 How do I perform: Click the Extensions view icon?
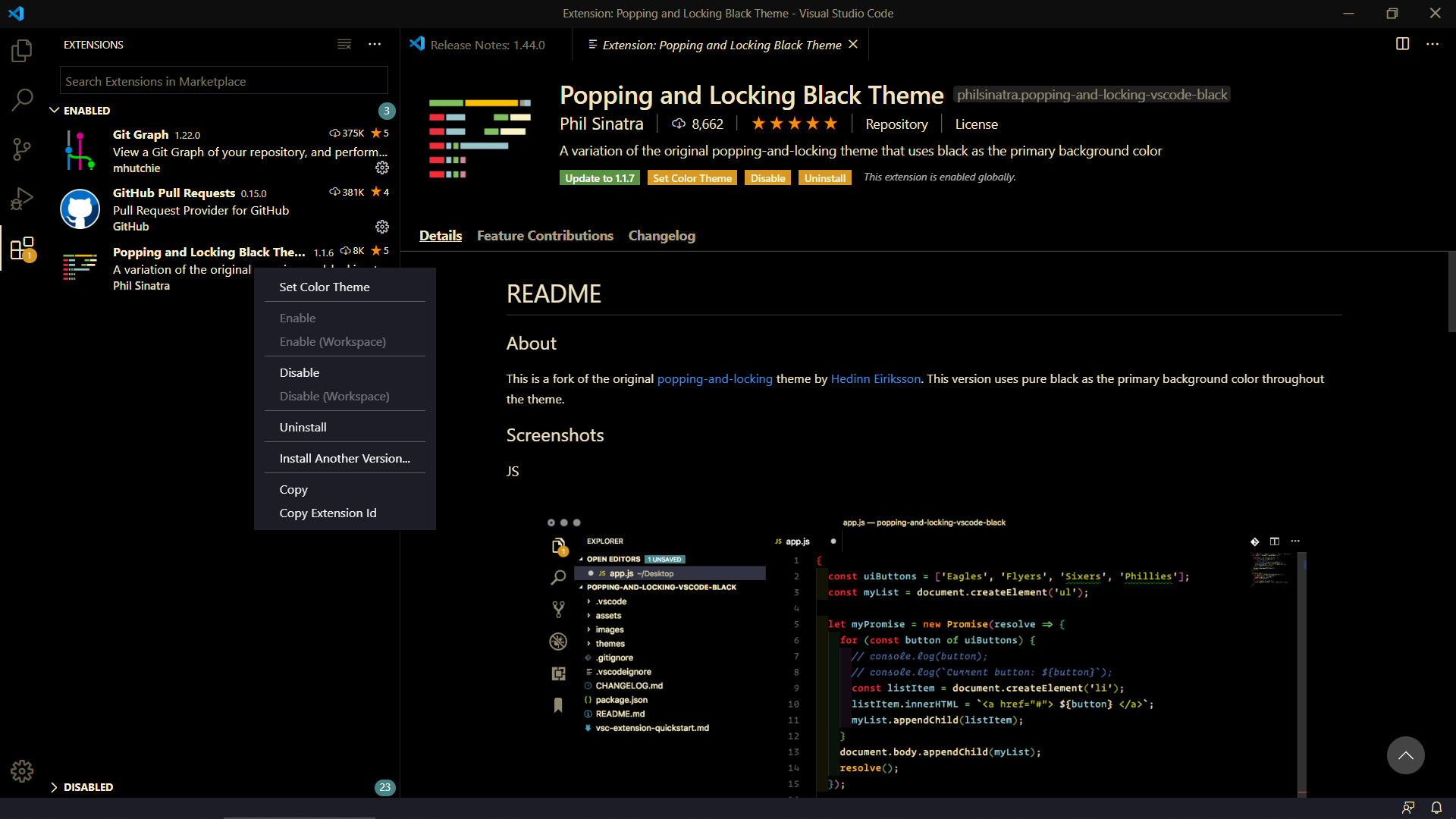point(22,248)
